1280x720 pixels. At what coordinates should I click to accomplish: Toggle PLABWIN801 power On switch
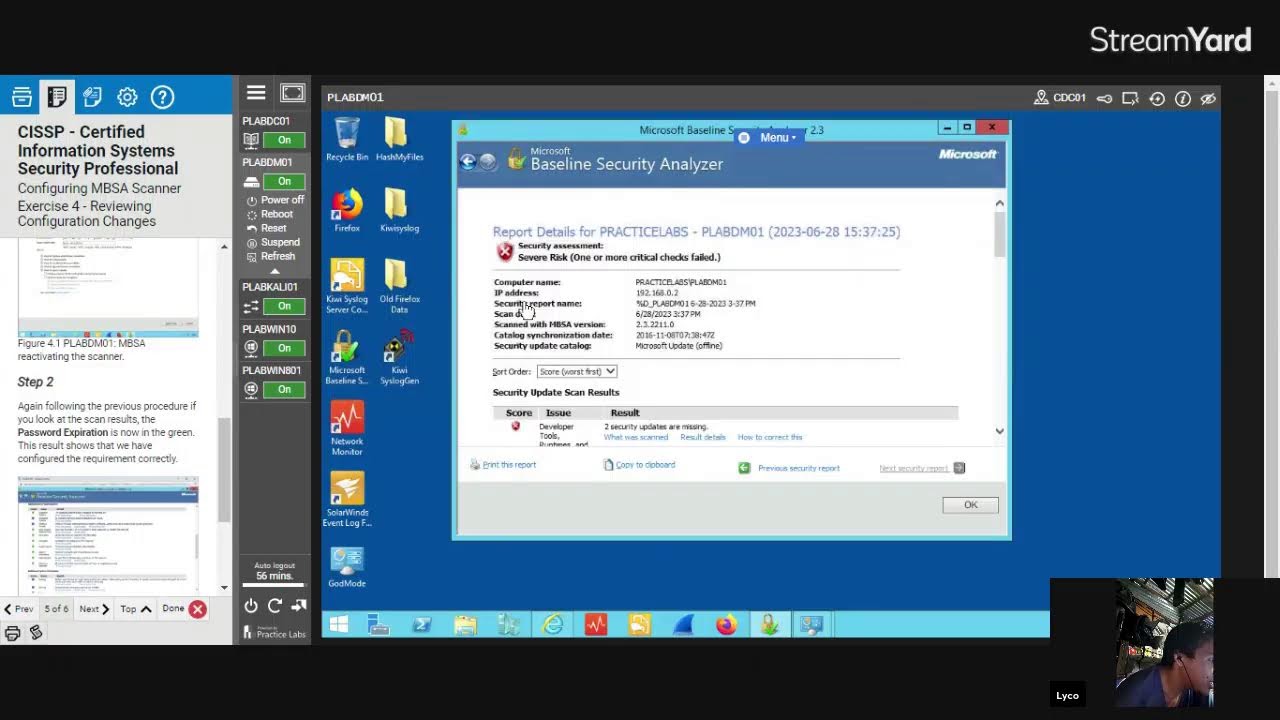(285, 389)
